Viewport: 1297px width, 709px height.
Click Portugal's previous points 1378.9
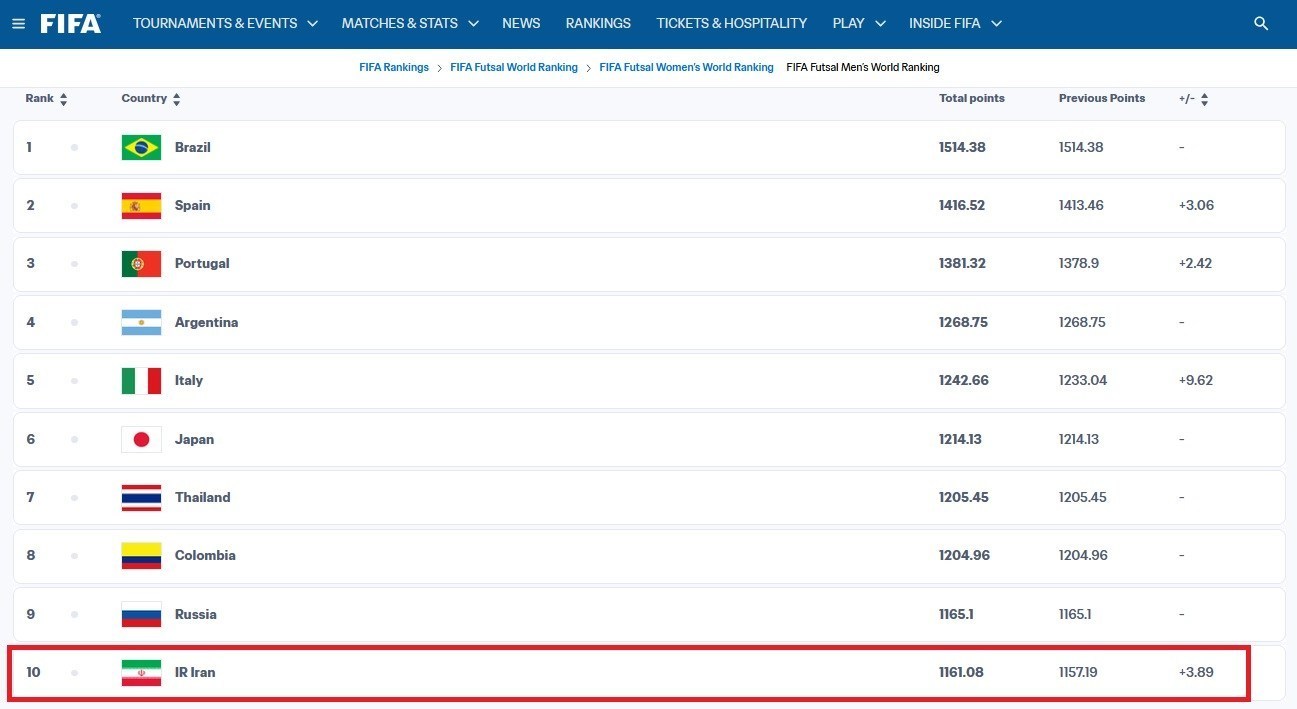tap(1079, 263)
